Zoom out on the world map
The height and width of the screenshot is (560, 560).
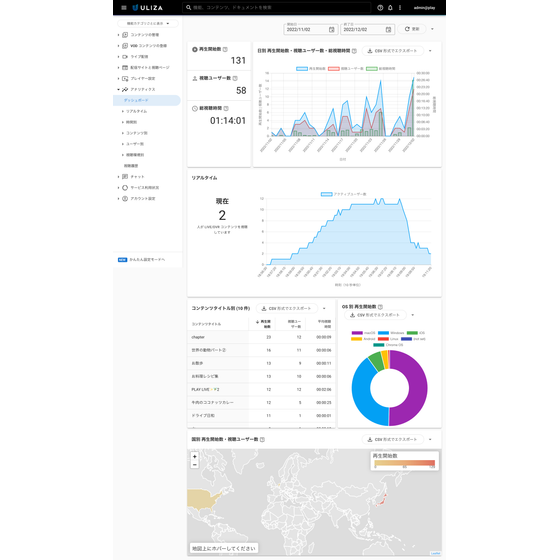click(x=195, y=464)
